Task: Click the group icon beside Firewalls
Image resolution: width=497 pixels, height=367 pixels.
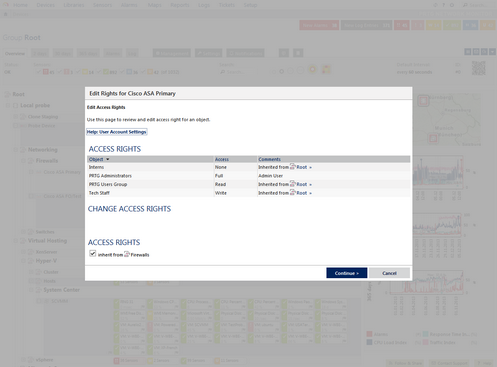Action: coord(127,254)
